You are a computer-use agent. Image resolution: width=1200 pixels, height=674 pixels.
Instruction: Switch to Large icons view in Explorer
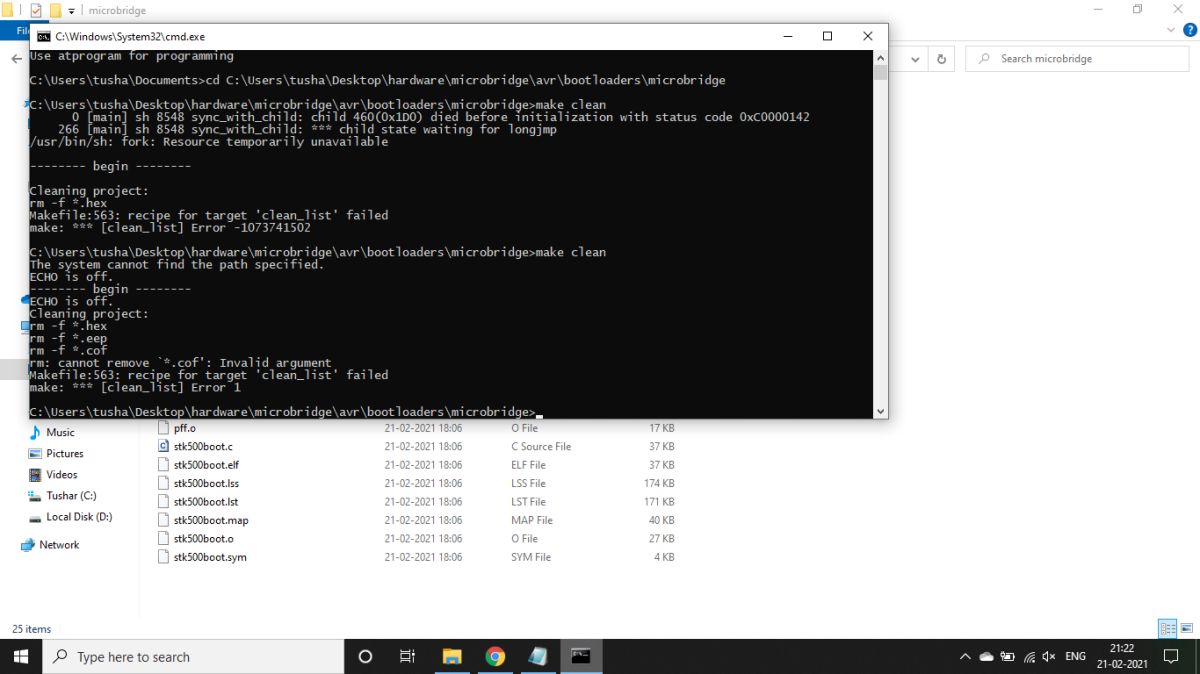point(1186,629)
